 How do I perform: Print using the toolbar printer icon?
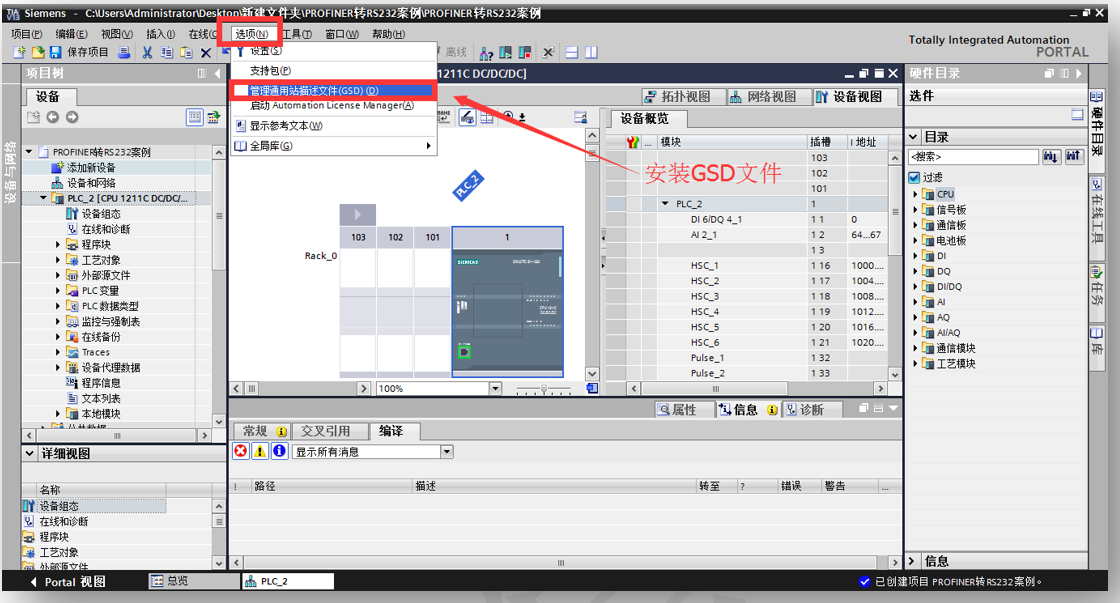click(x=124, y=52)
